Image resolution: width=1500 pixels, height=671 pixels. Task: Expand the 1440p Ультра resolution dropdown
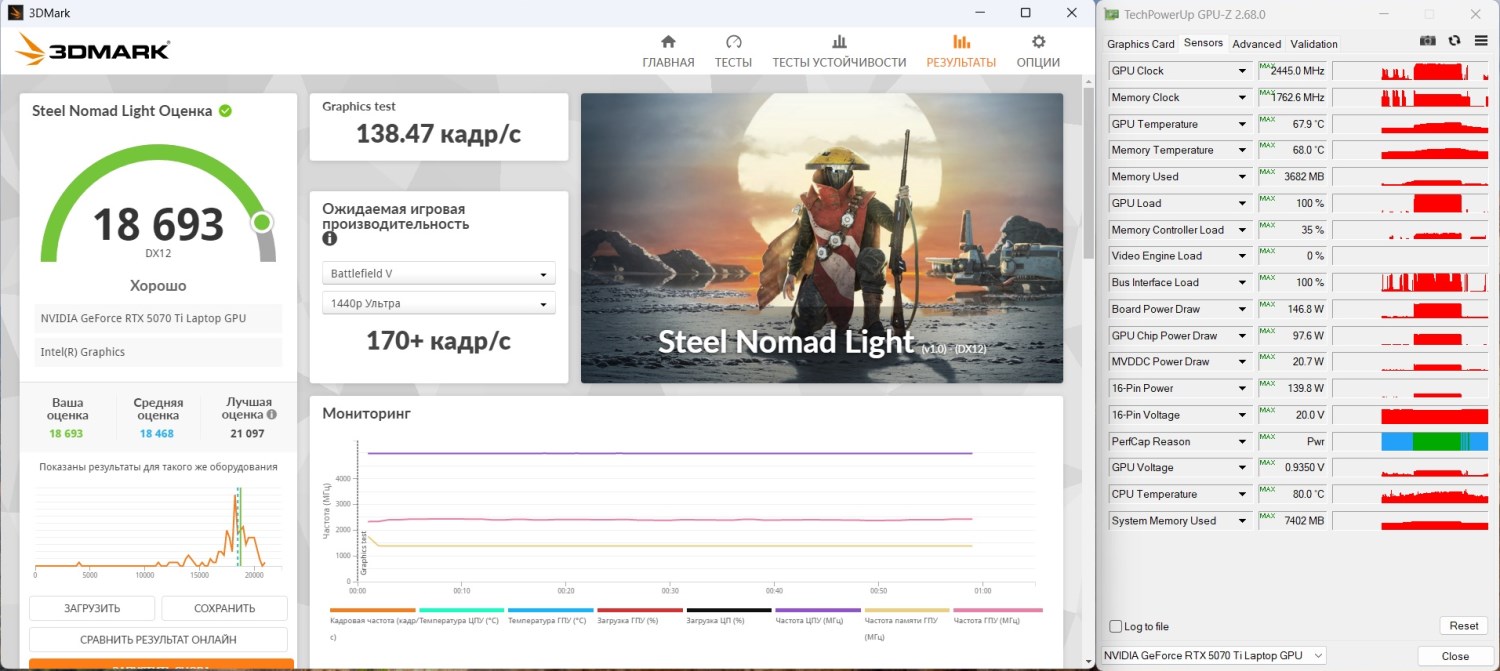coord(439,304)
